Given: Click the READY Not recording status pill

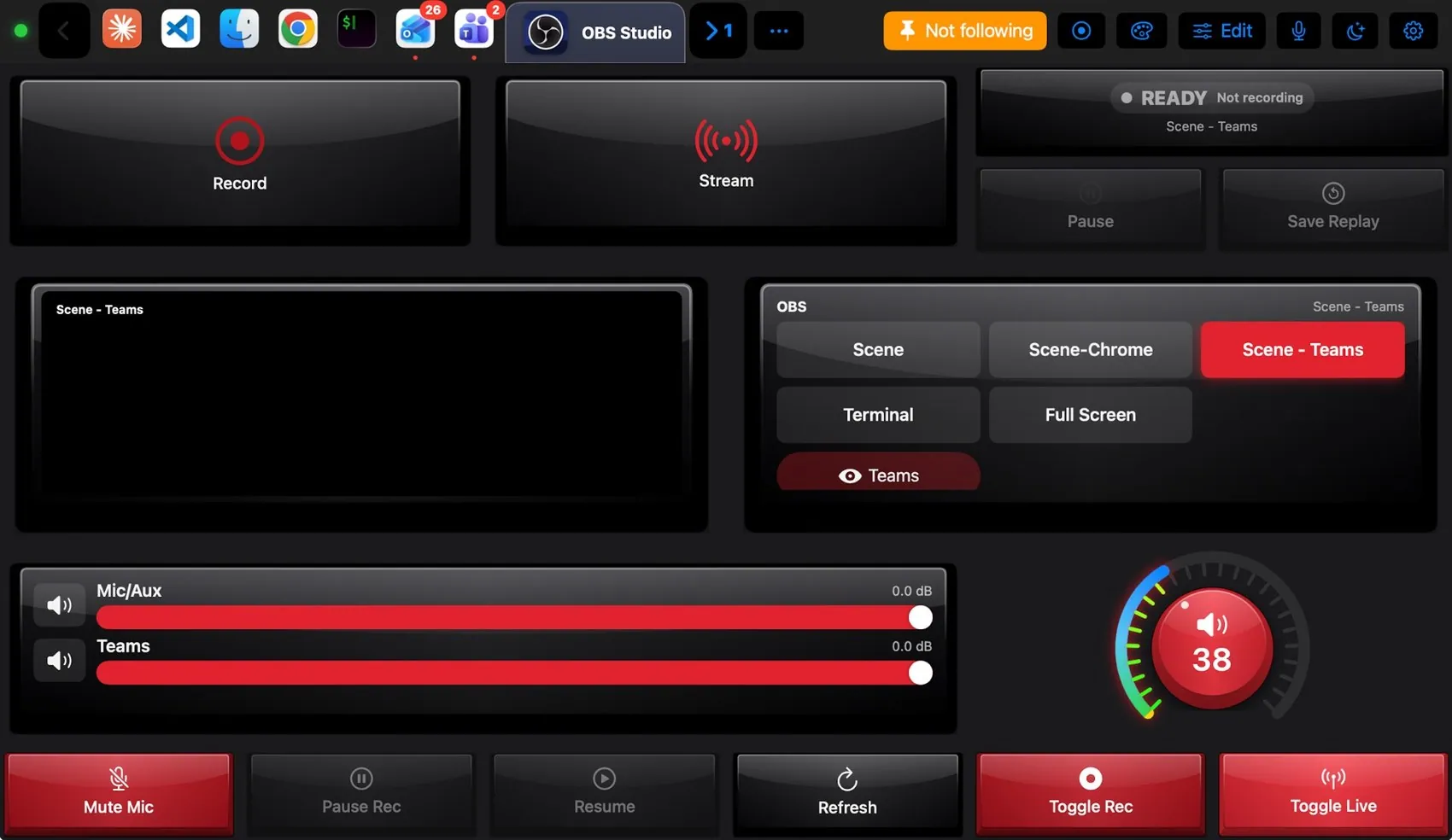Looking at the screenshot, I should point(1212,97).
